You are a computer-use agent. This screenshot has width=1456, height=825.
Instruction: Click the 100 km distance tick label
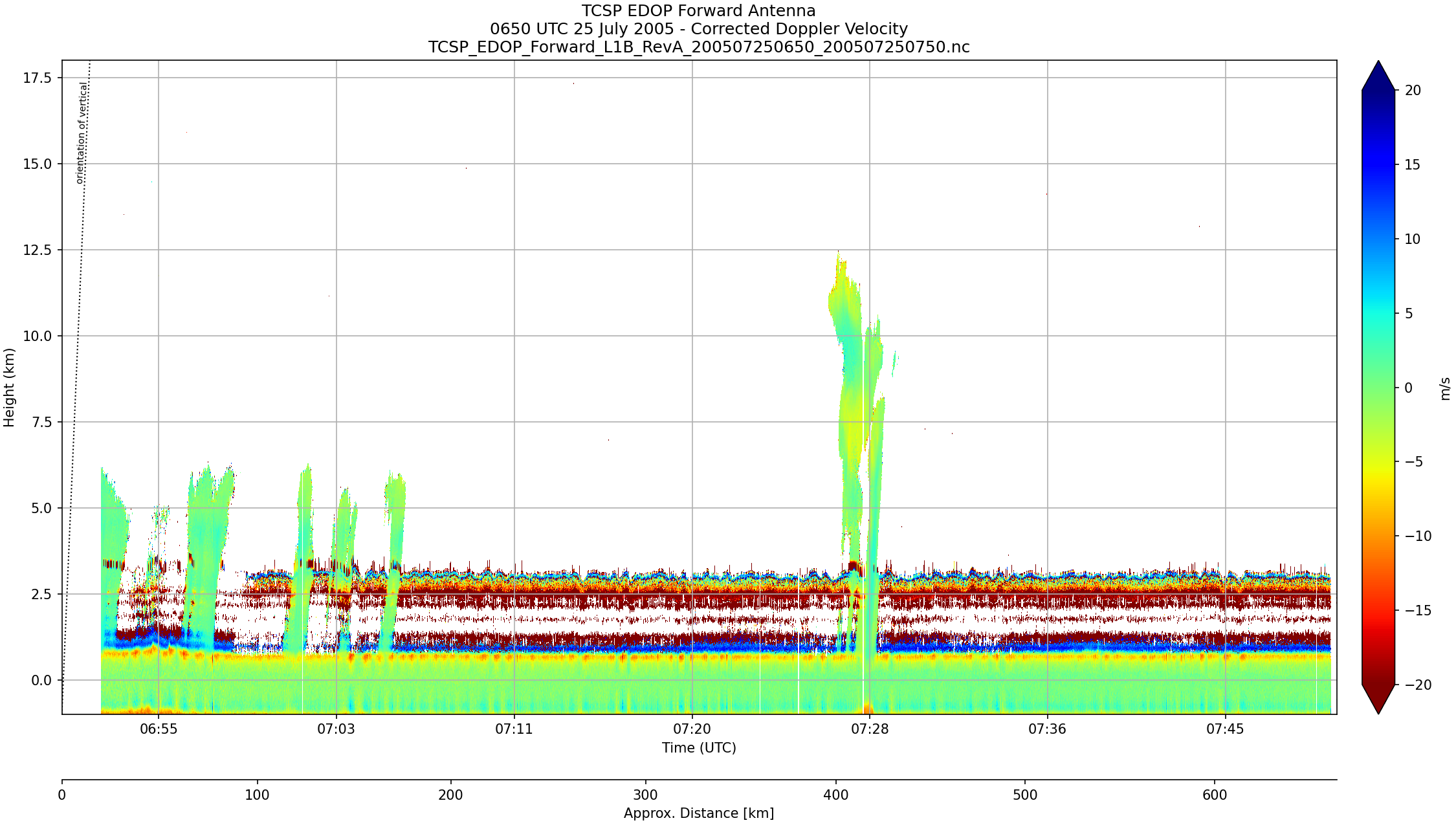coord(258,795)
